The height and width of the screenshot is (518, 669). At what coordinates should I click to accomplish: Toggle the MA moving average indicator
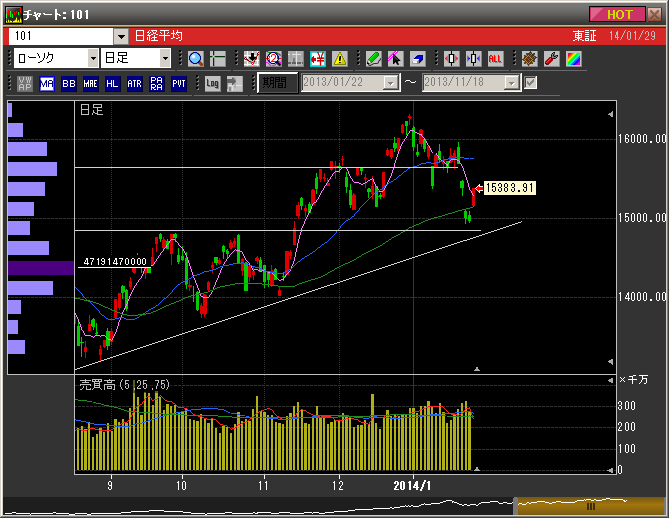click(47, 84)
